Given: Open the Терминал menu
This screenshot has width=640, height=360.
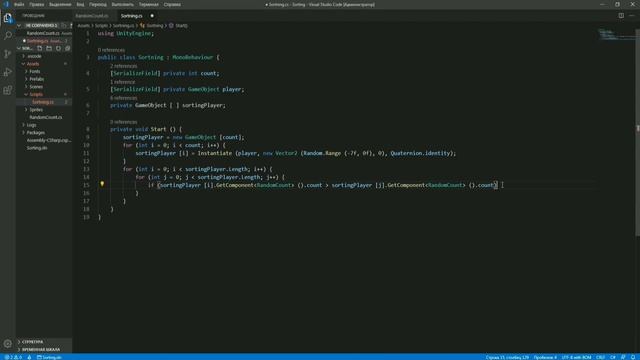Looking at the screenshot, I should pyautogui.click(x=148, y=4).
